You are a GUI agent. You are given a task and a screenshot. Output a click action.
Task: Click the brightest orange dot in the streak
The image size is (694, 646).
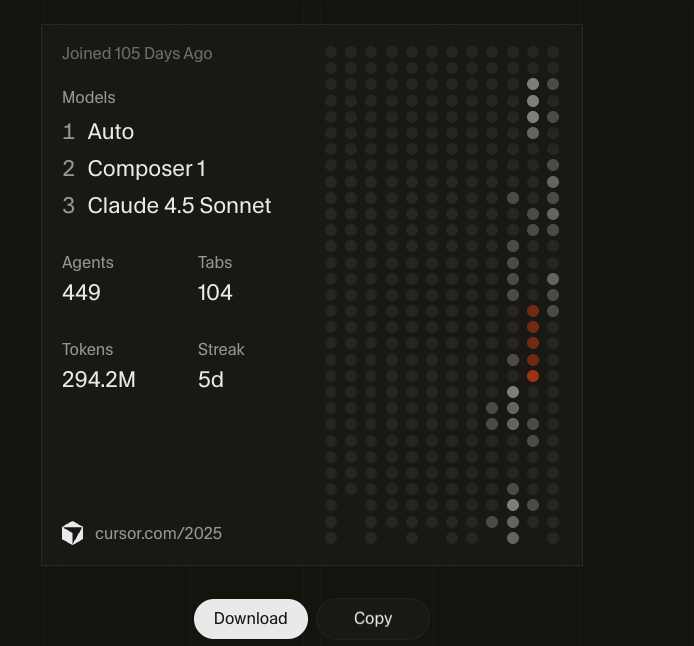(533, 376)
